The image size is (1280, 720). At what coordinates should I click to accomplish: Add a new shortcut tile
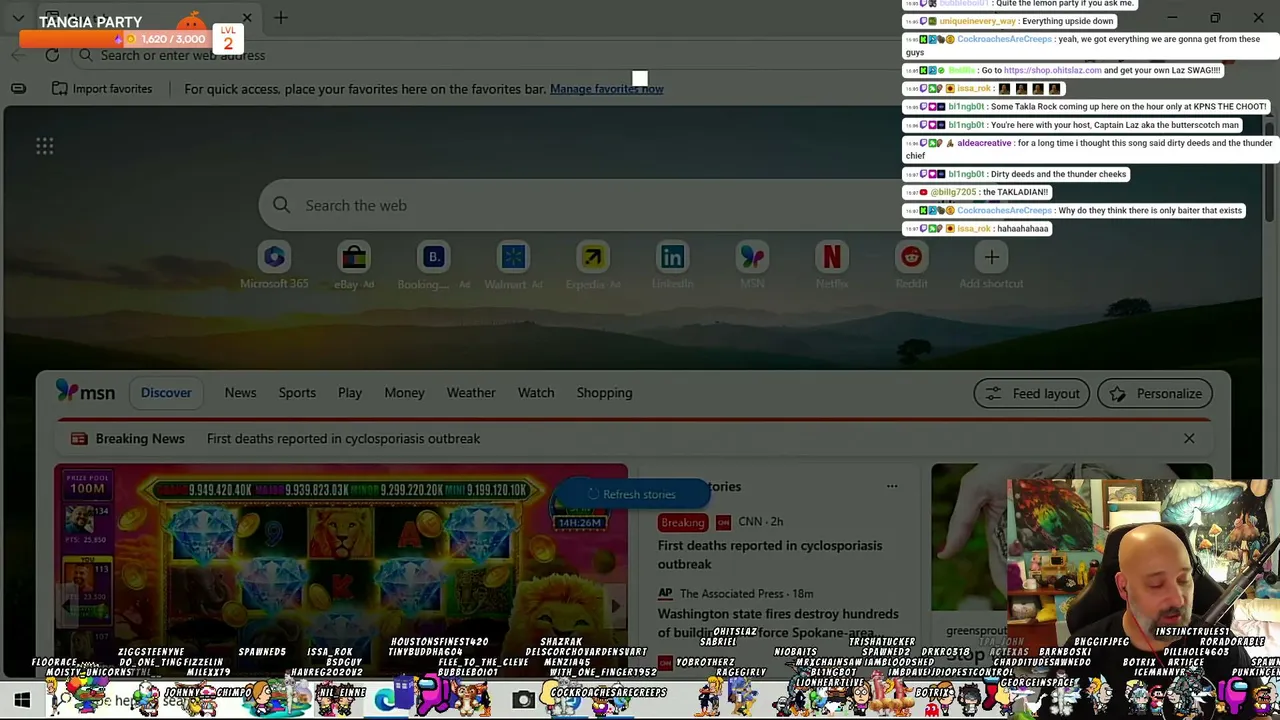point(991,266)
